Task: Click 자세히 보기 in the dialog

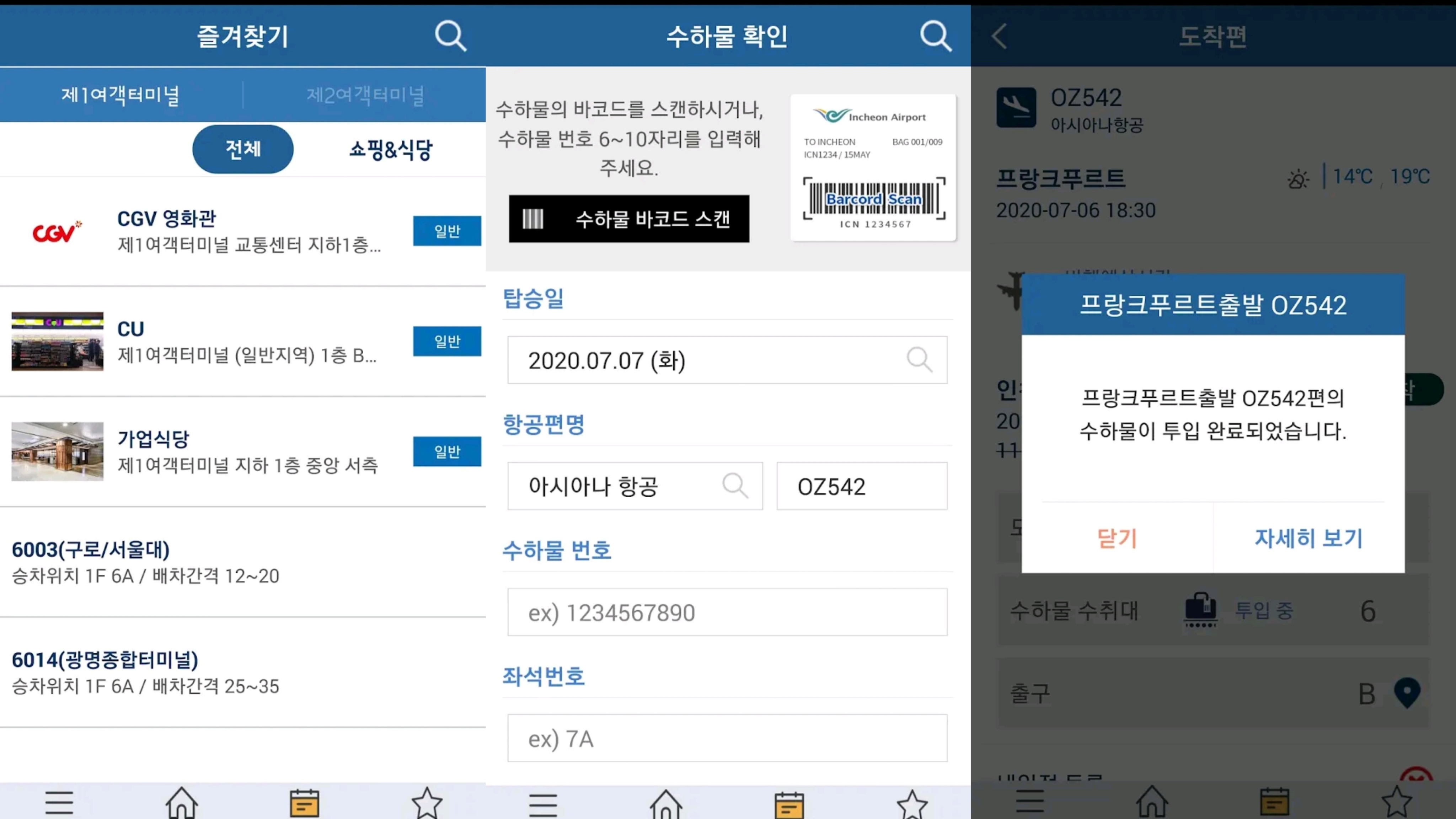Action: tap(1308, 538)
